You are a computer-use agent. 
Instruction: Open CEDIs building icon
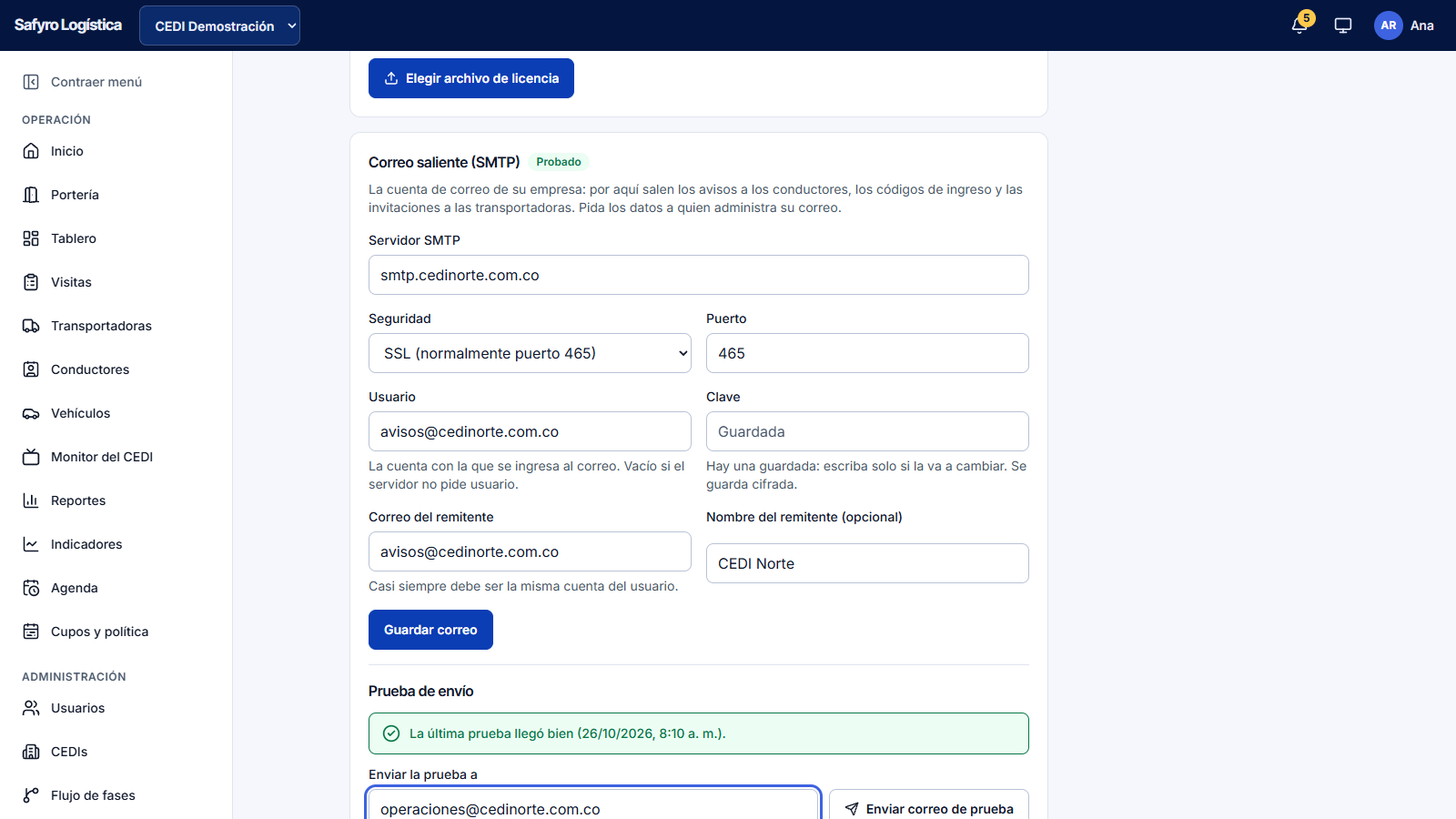(31, 752)
